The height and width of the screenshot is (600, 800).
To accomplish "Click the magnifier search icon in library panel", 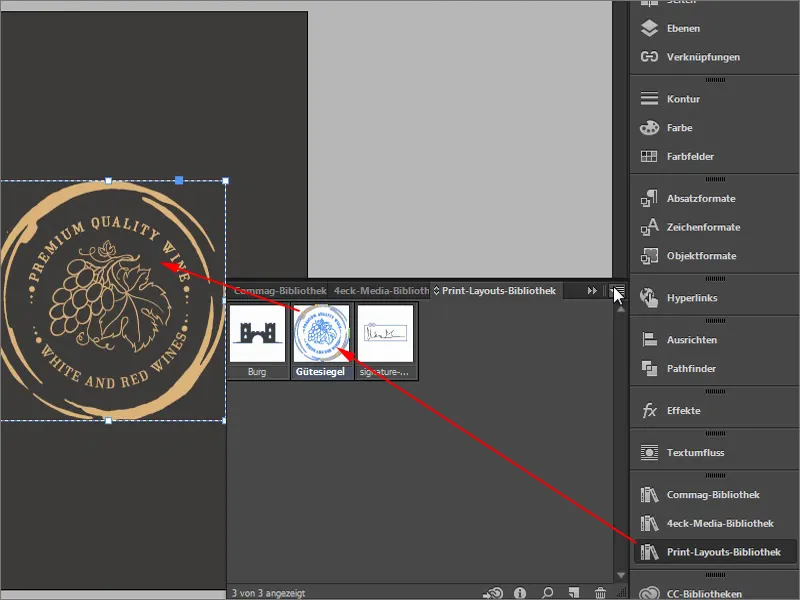I will pyautogui.click(x=547, y=593).
